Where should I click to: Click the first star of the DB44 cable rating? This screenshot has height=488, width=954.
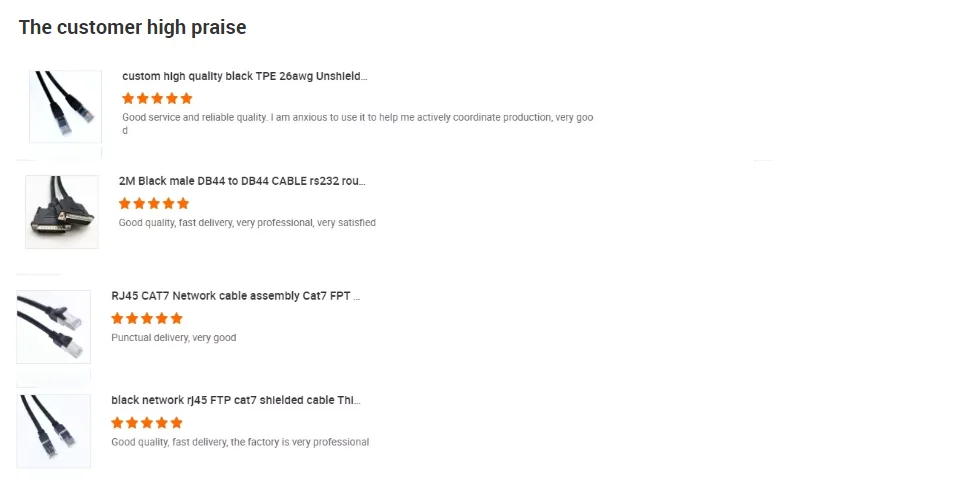point(125,203)
